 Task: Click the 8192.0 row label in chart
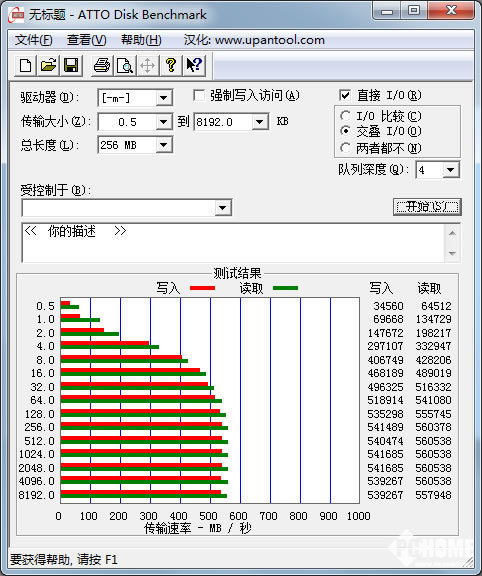coord(36,495)
